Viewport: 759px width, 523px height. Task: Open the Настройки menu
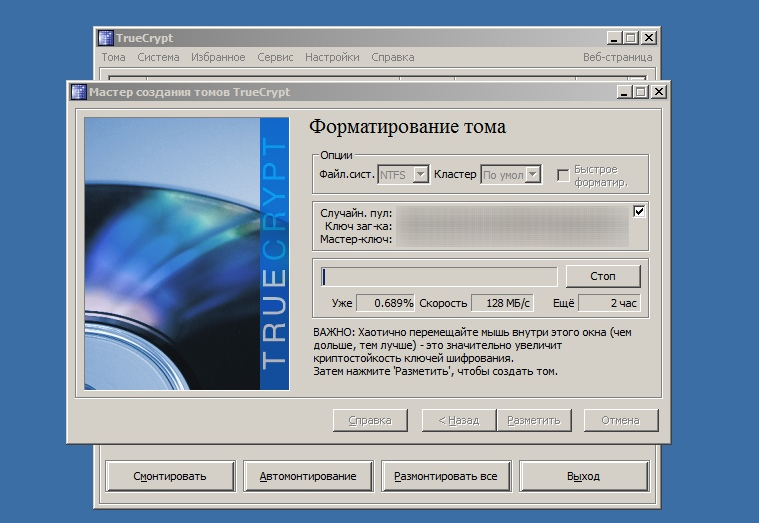click(332, 57)
